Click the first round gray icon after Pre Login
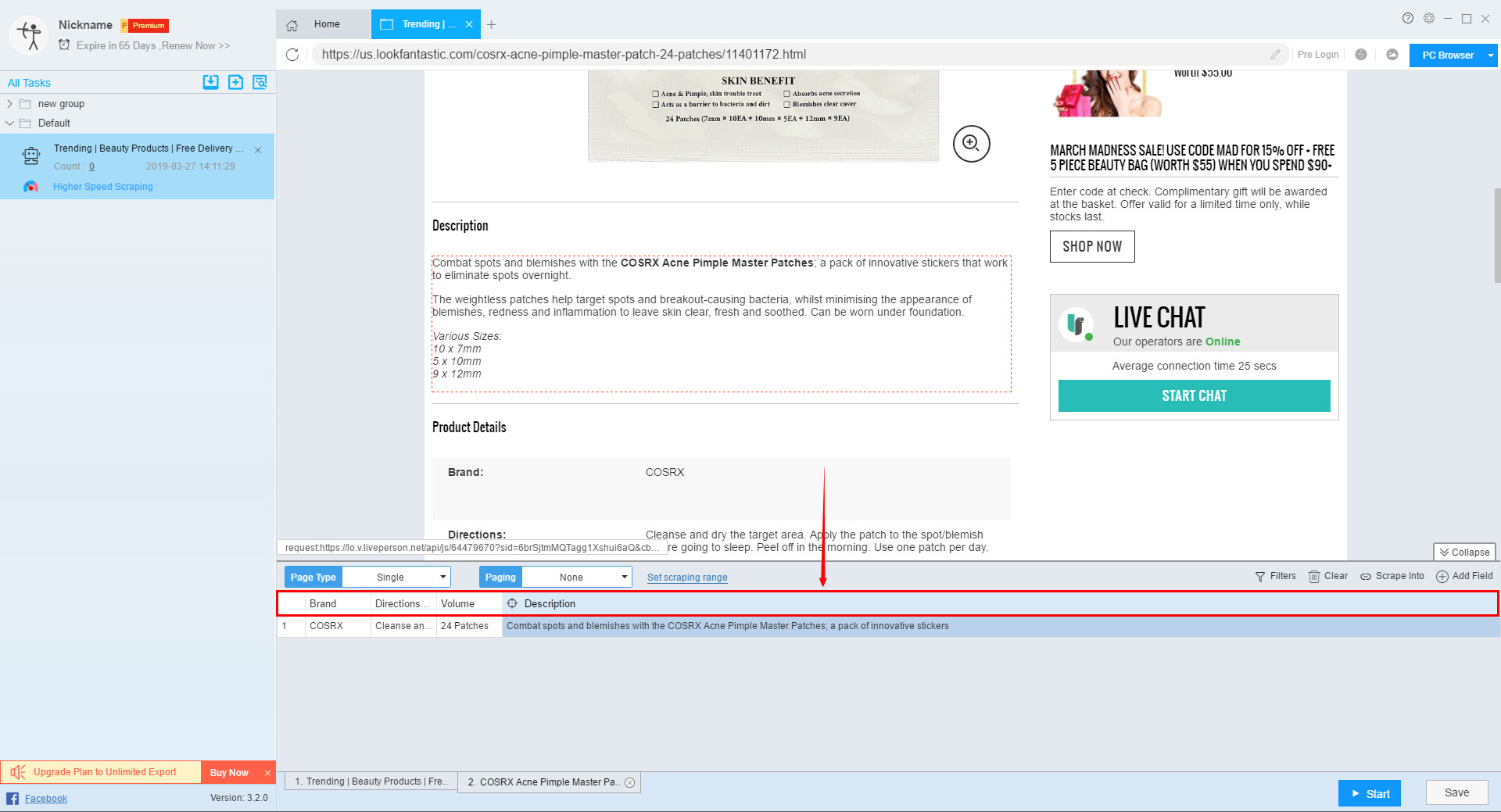This screenshot has width=1501, height=812. click(x=1361, y=55)
